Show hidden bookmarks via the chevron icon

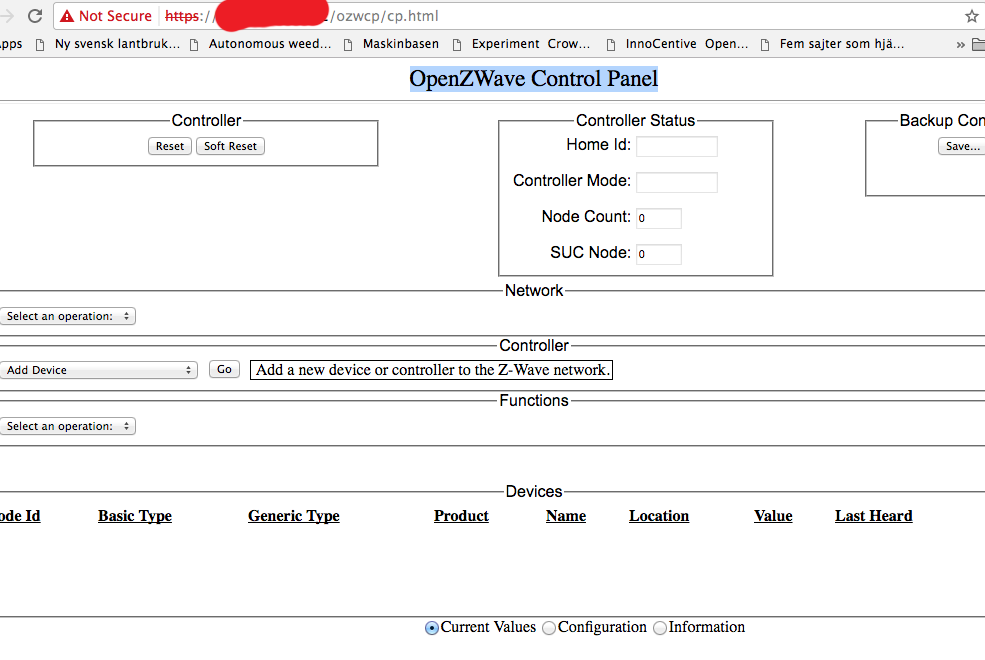point(960,45)
